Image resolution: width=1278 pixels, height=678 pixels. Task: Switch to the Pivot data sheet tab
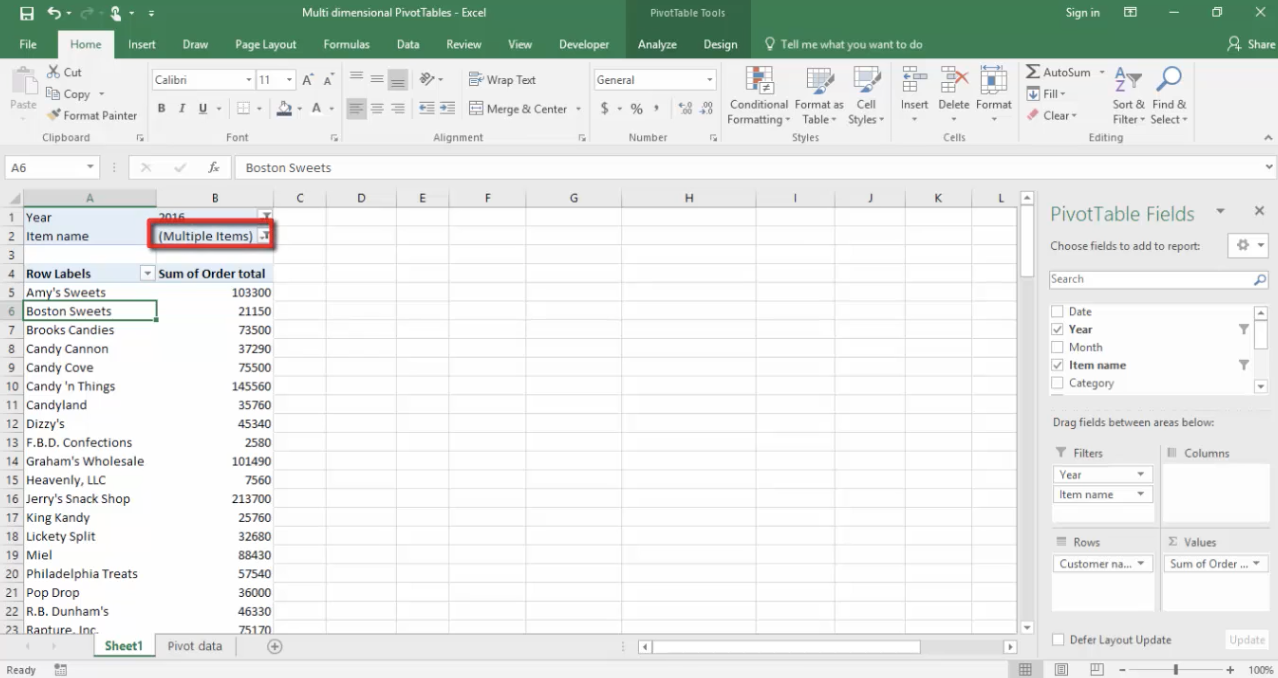coord(195,646)
